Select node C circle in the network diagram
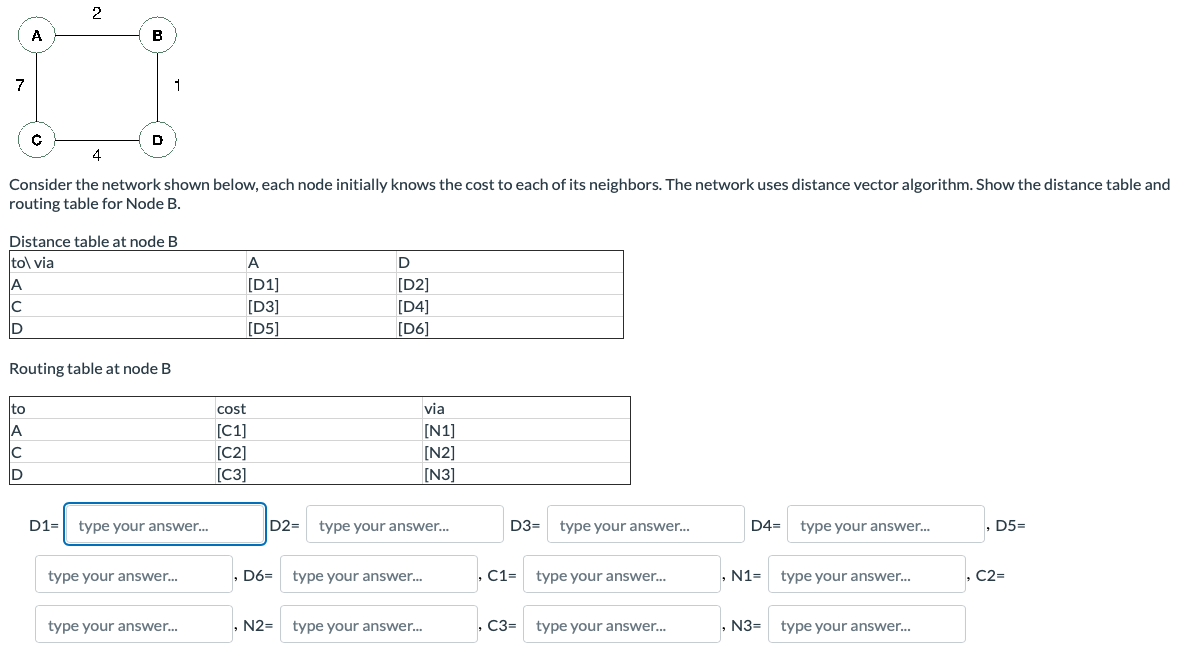 pyautogui.click(x=37, y=141)
